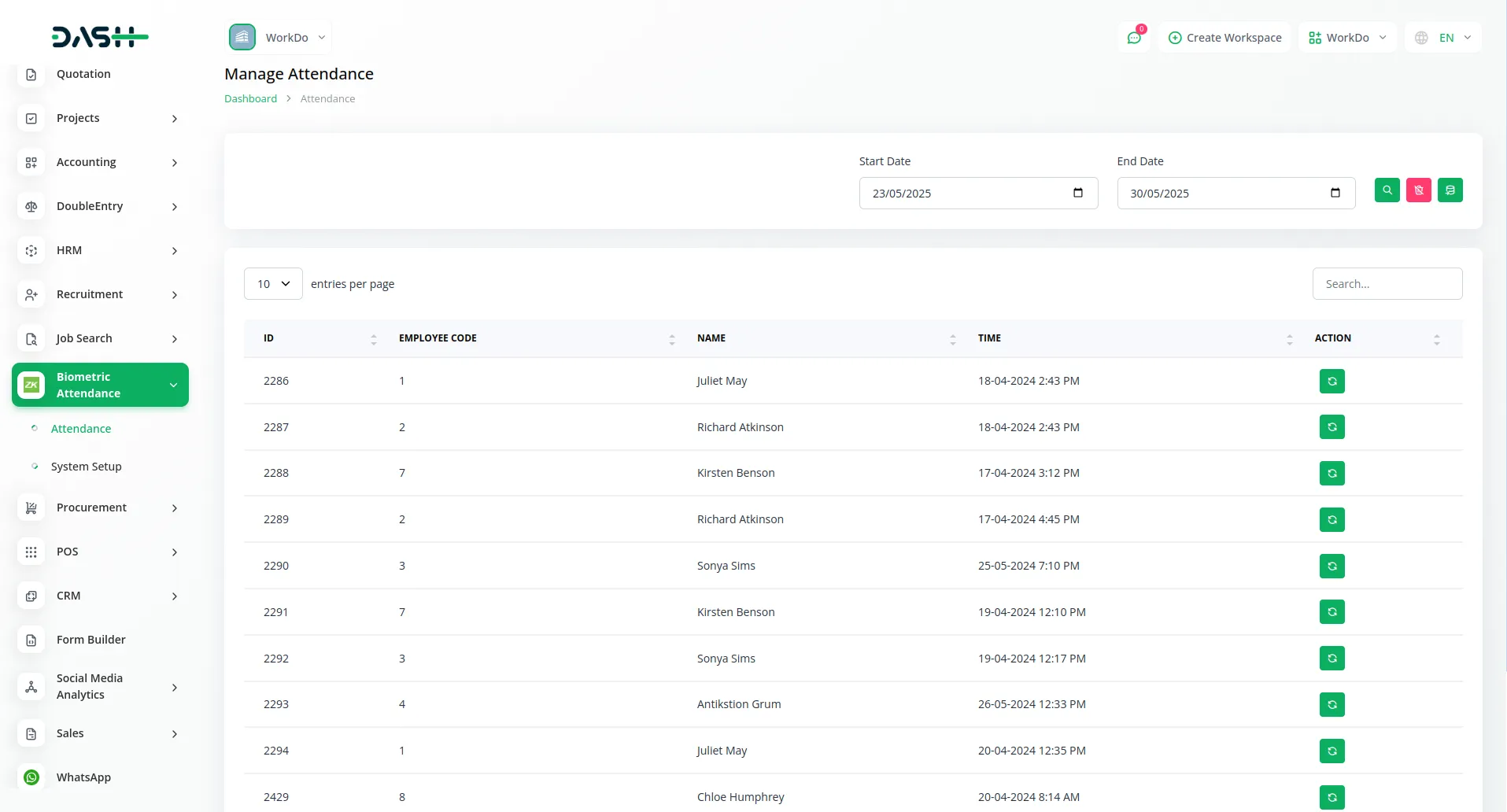The height and width of the screenshot is (812, 1507).
Task: Click the red reset filter icon
Action: [x=1418, y=190]
